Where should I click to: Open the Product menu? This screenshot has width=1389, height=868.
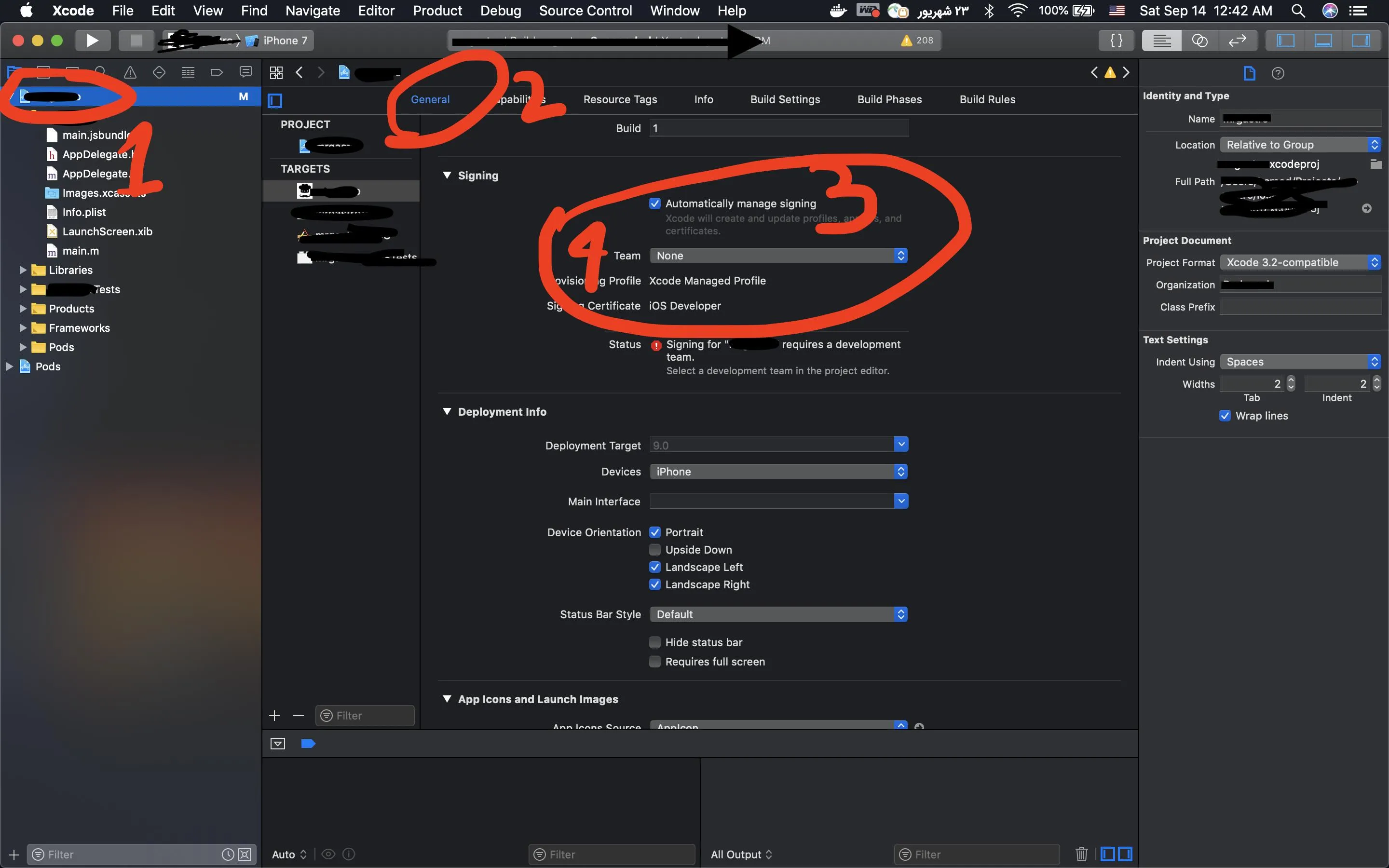click(437, 10)
